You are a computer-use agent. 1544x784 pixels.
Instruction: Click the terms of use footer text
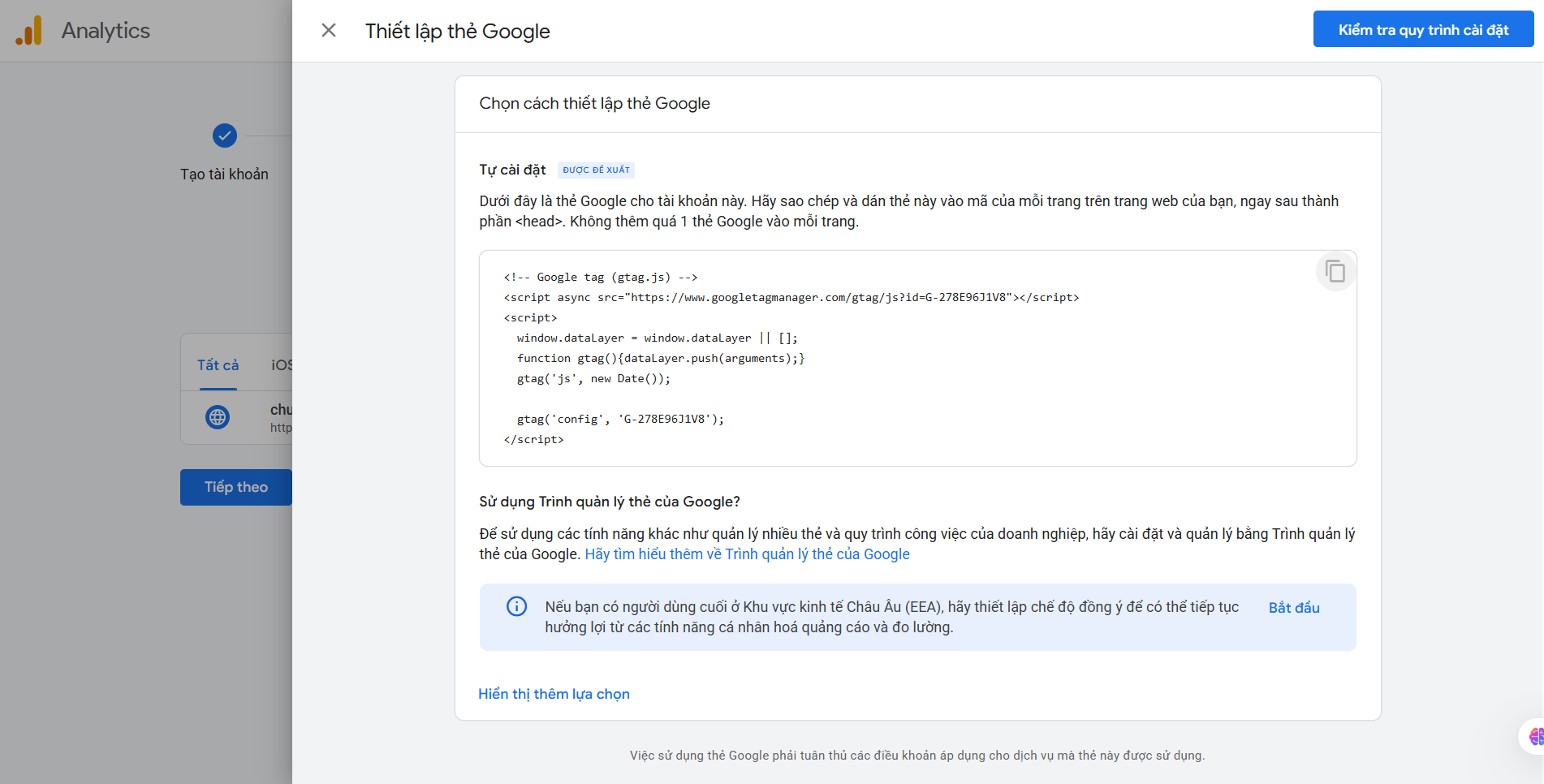[x=917, y=756]
